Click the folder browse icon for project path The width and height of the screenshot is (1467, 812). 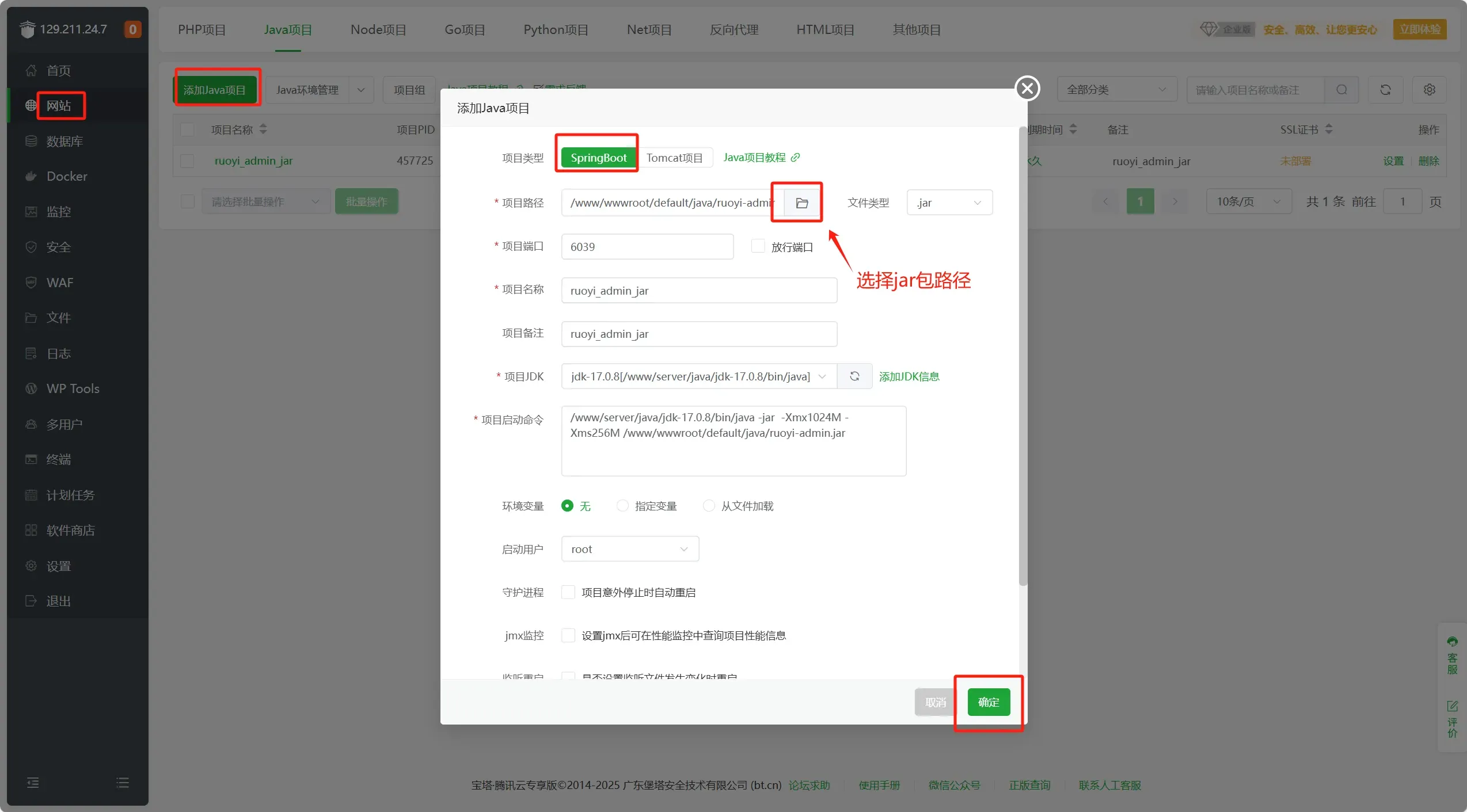pyautogui.click(x=801, y=203)
